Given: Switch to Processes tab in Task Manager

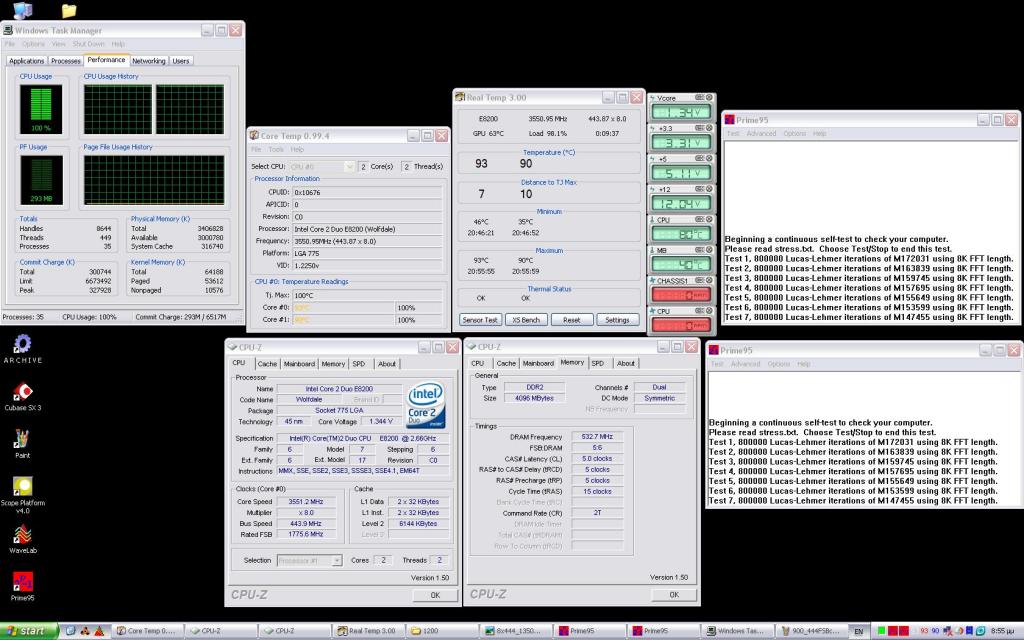Looking at the screenshot, I should coord(66,61).
